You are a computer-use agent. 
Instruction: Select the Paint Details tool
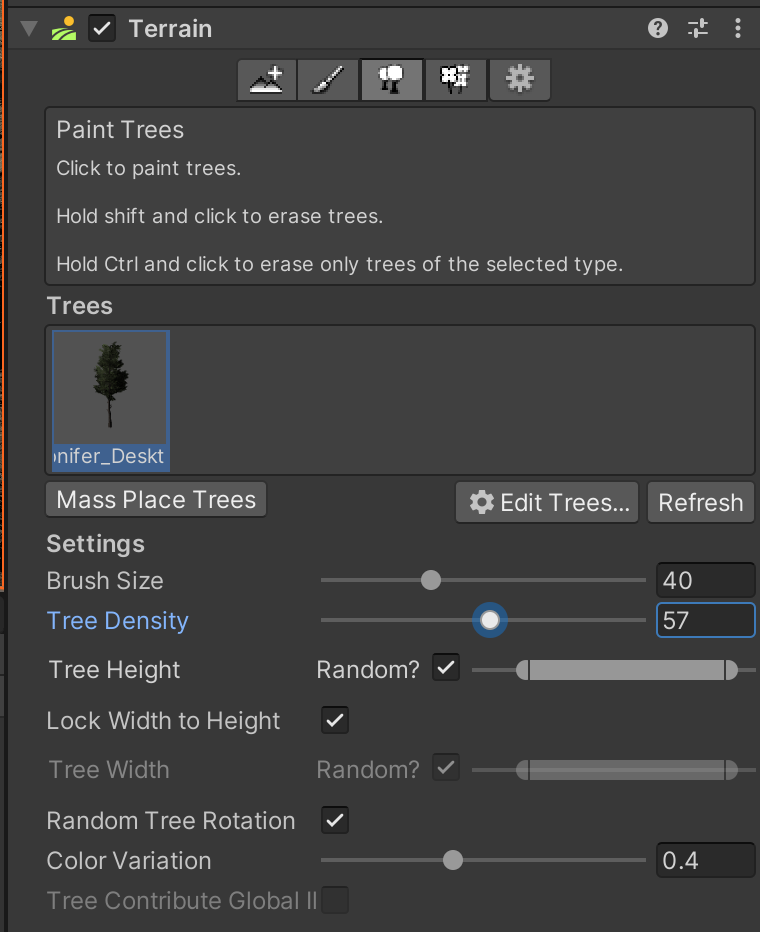click(x=455, y=80)
